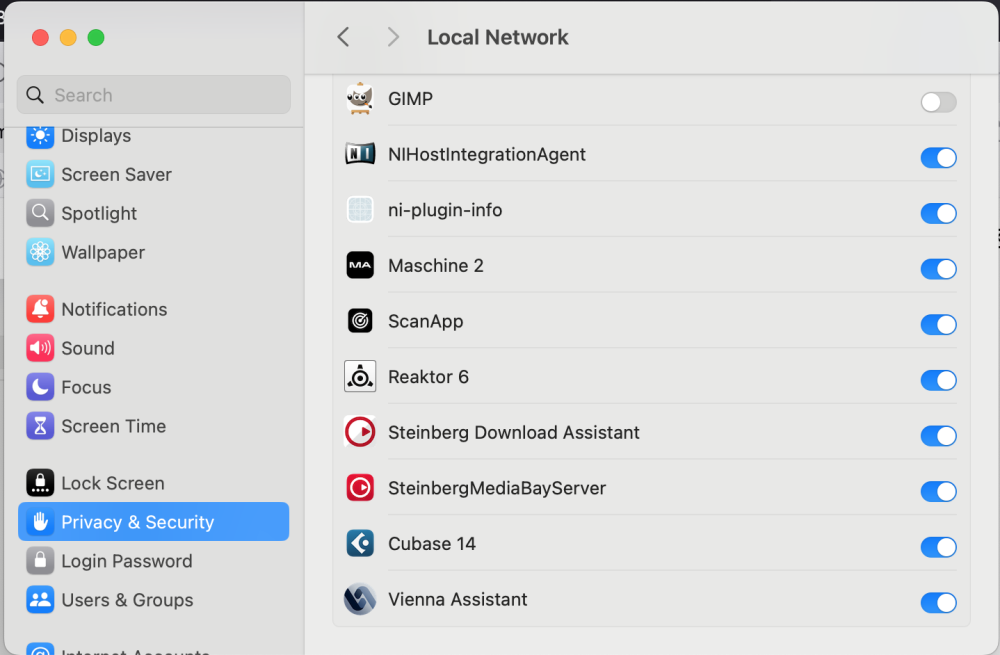This screenshot has width=1000, height=655.
Task: Disable Cubase 14 local network access
Action: point(938,547)
